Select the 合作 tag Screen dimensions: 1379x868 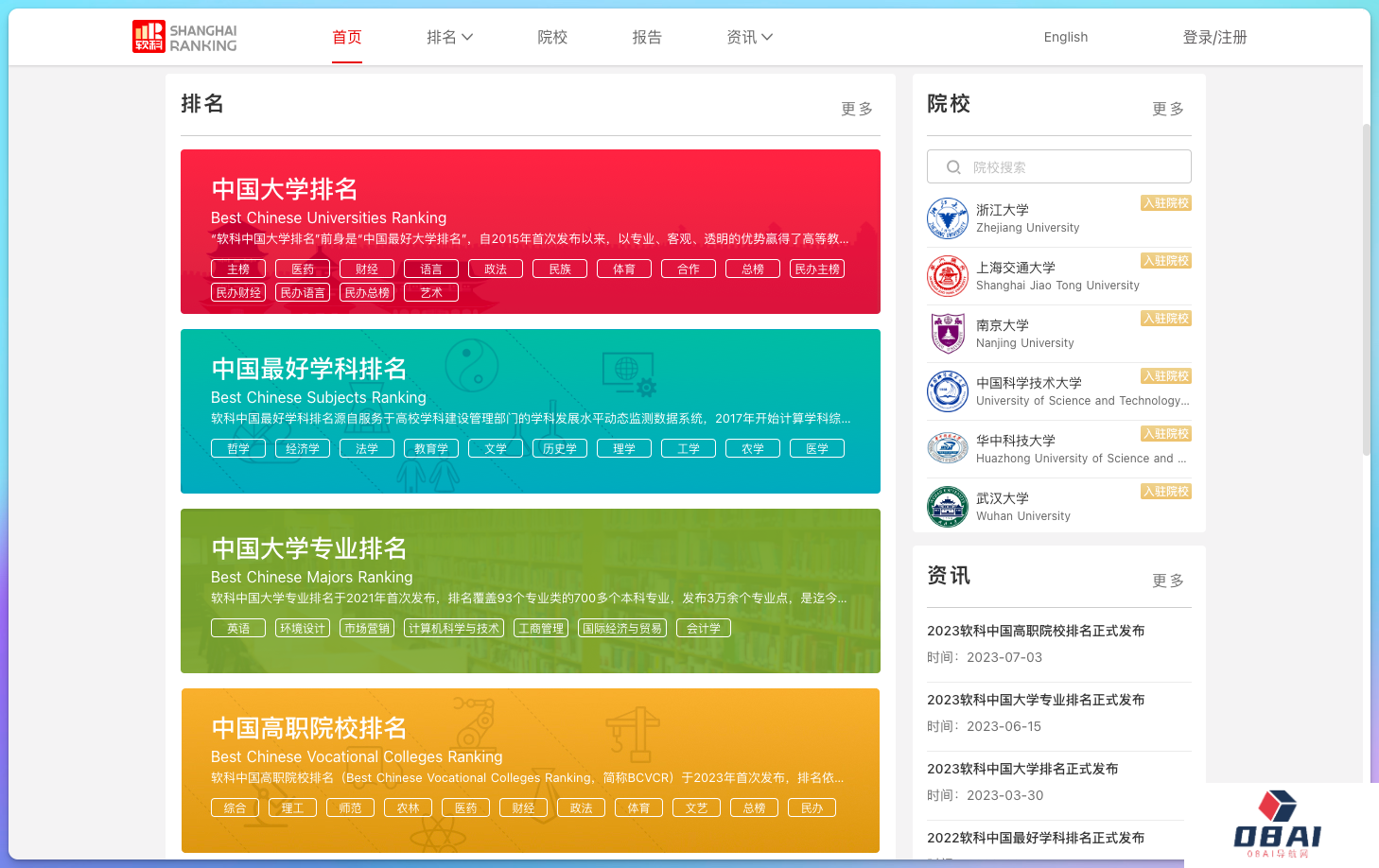pos(689,269)
